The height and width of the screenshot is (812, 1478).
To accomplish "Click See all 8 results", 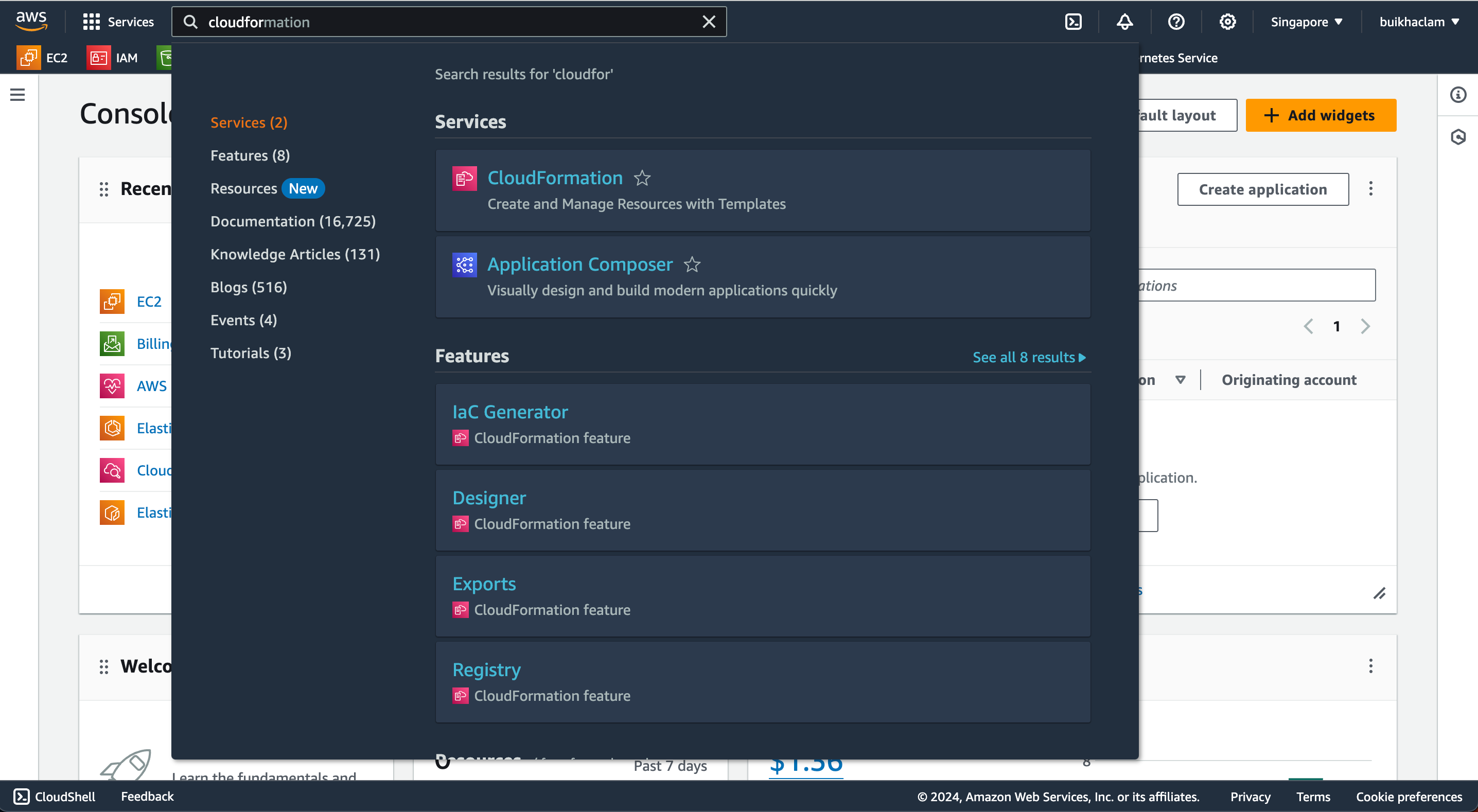I will click(x=1029, y=357).
